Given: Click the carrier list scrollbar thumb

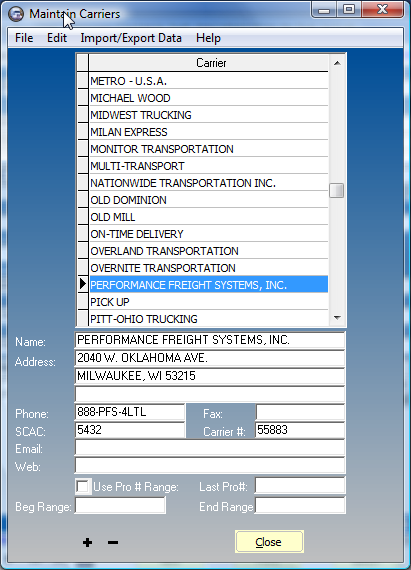Looking at the screenshot, I should point(337,190).
